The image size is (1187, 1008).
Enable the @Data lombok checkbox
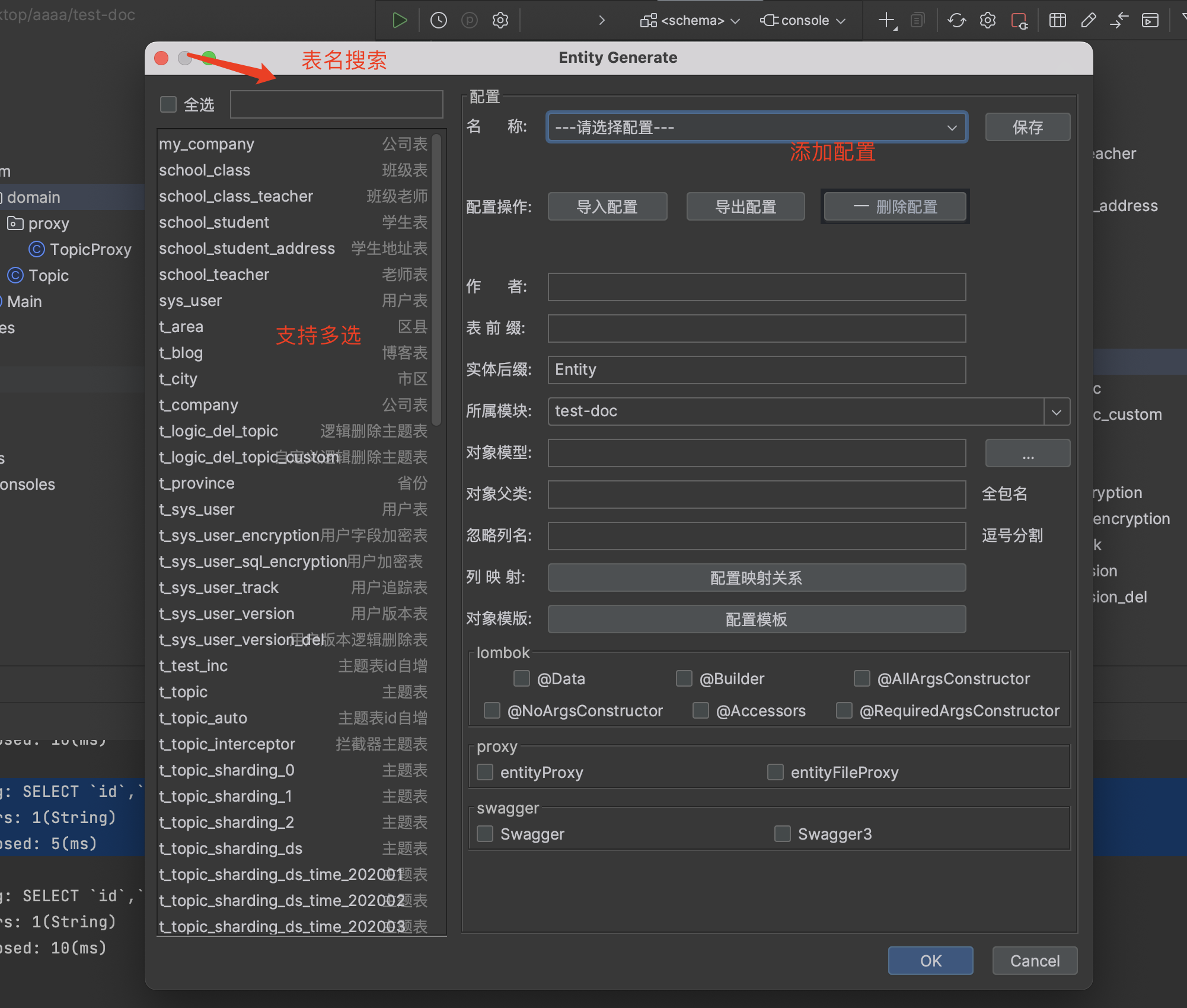522,678
